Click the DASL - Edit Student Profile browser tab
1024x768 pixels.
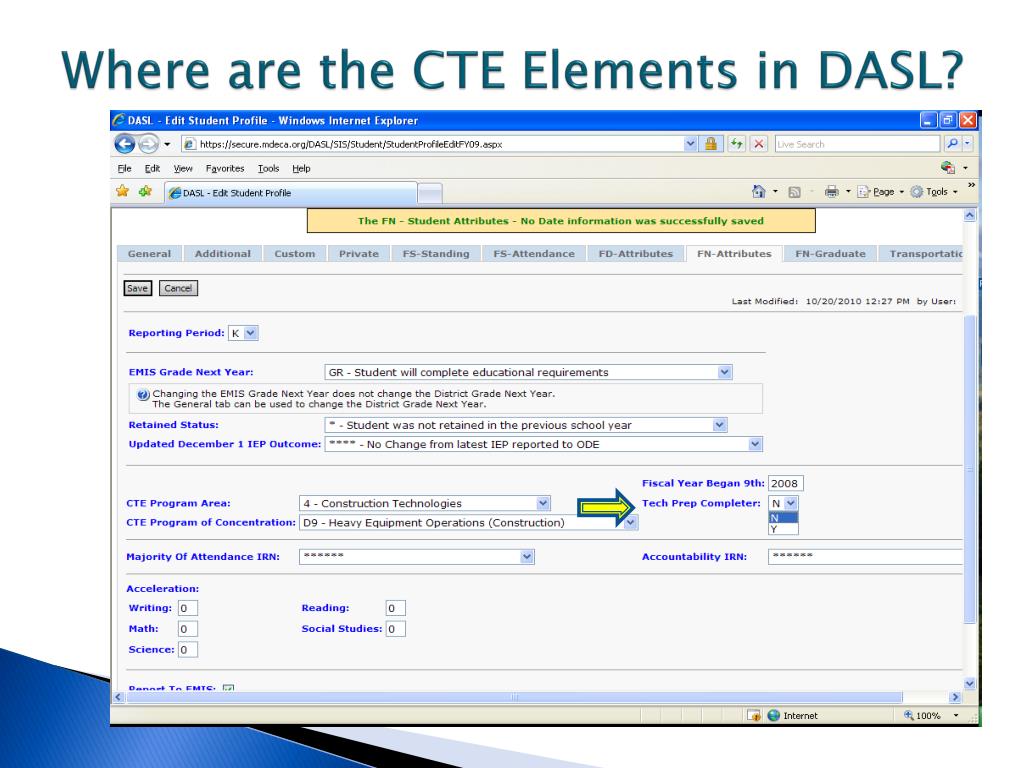click(290, 193)
